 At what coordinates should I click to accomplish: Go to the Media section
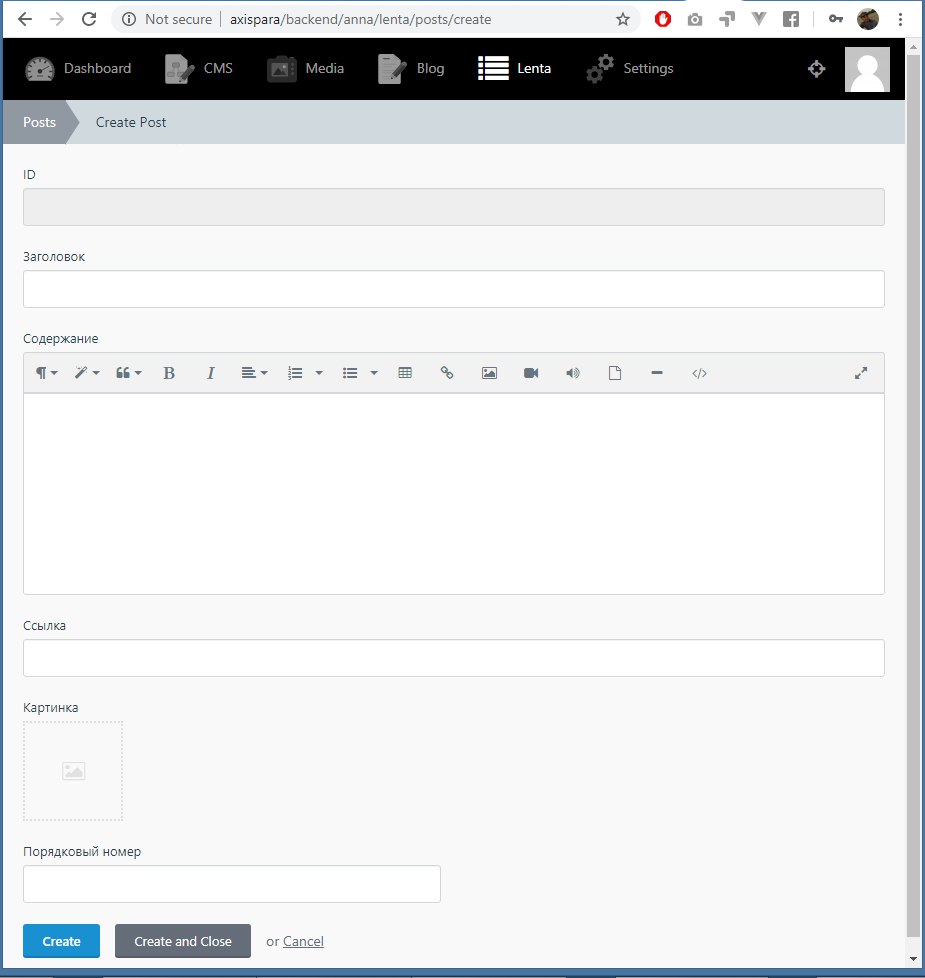click(305, 69)
